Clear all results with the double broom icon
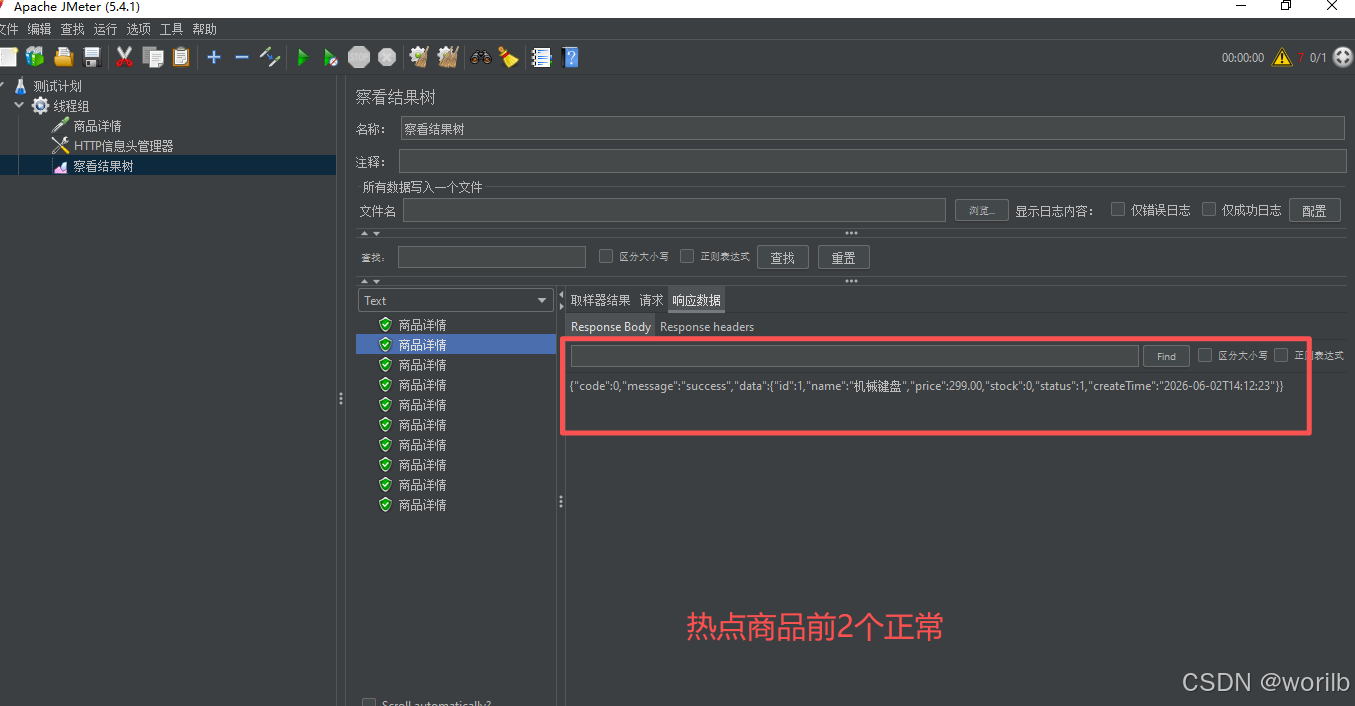1355x706 pixels. pyautogui.click(x=448, y=57)
